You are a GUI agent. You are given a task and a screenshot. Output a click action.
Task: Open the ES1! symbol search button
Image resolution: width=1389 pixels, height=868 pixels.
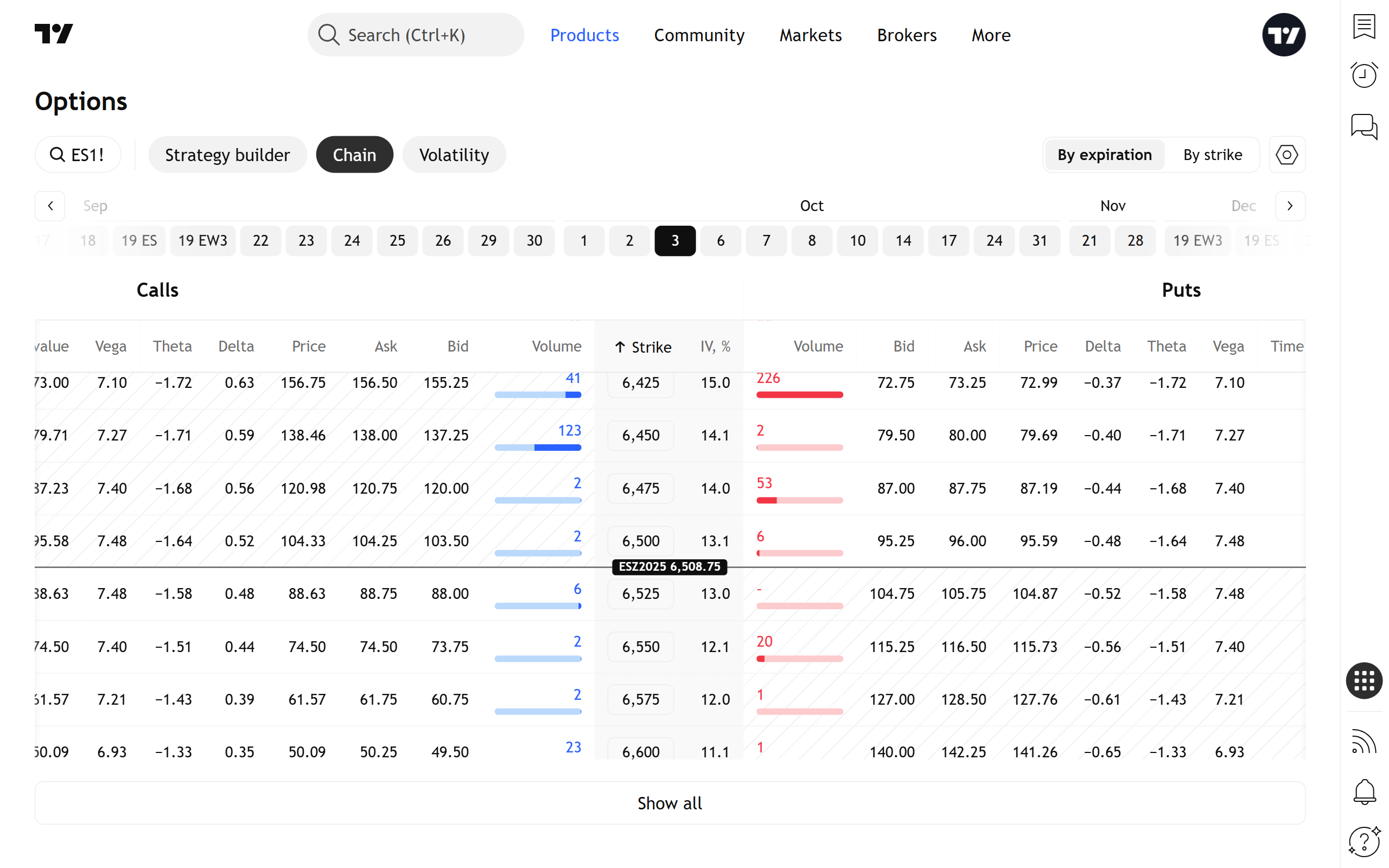point(78,155)
